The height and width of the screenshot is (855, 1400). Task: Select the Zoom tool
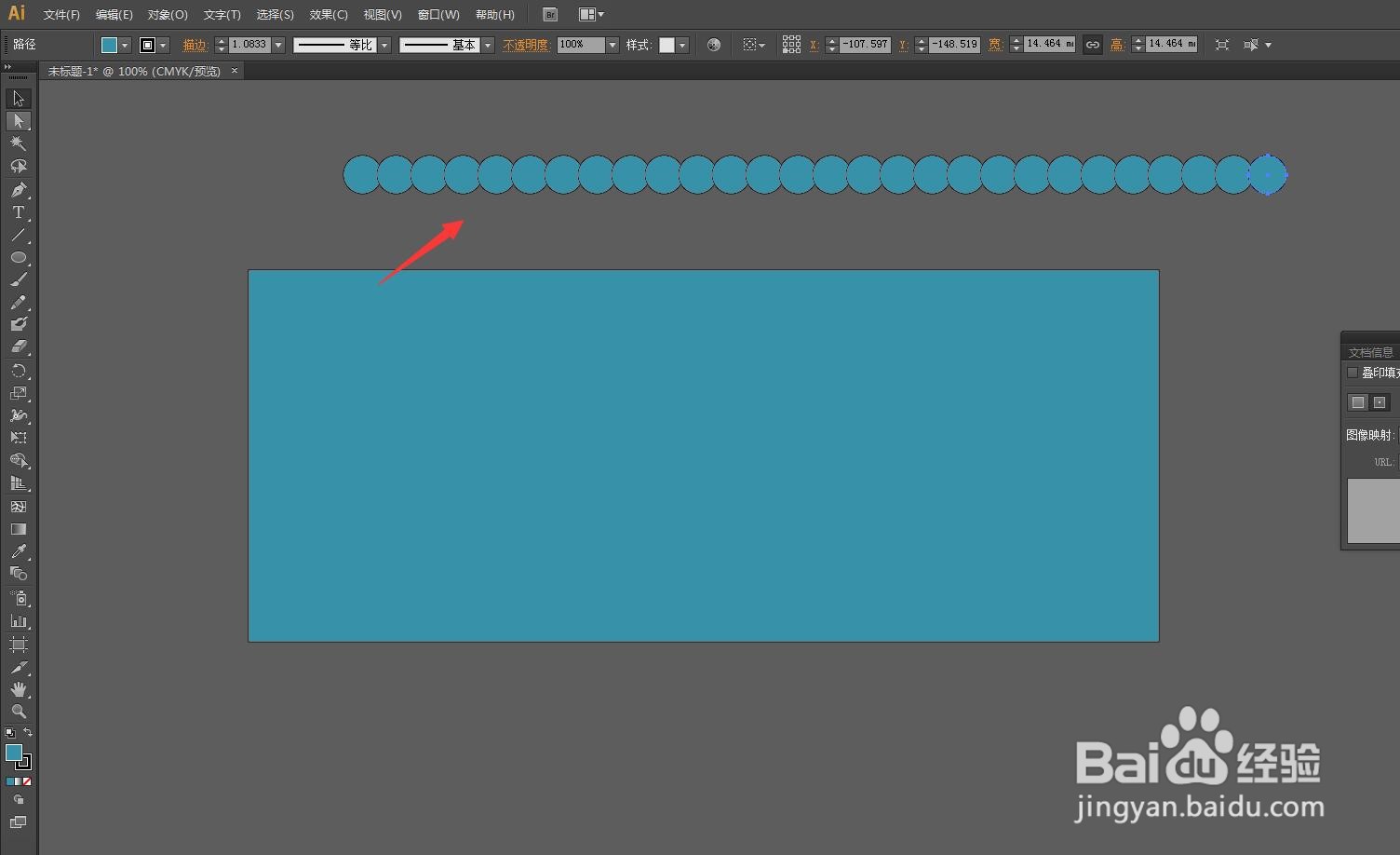click(19, 712)
